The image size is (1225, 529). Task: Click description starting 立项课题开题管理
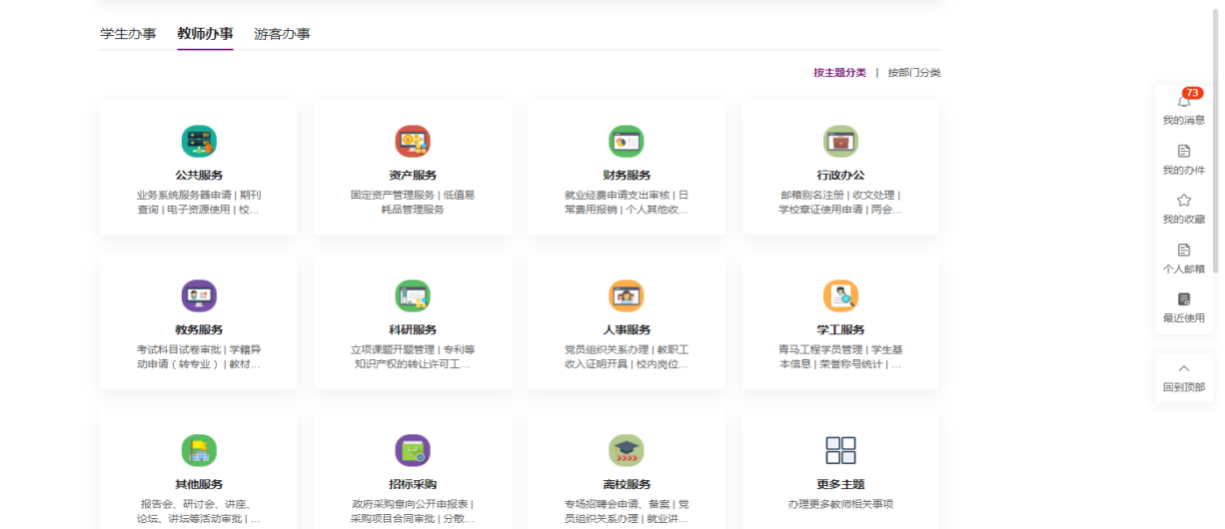pos(412,357)
